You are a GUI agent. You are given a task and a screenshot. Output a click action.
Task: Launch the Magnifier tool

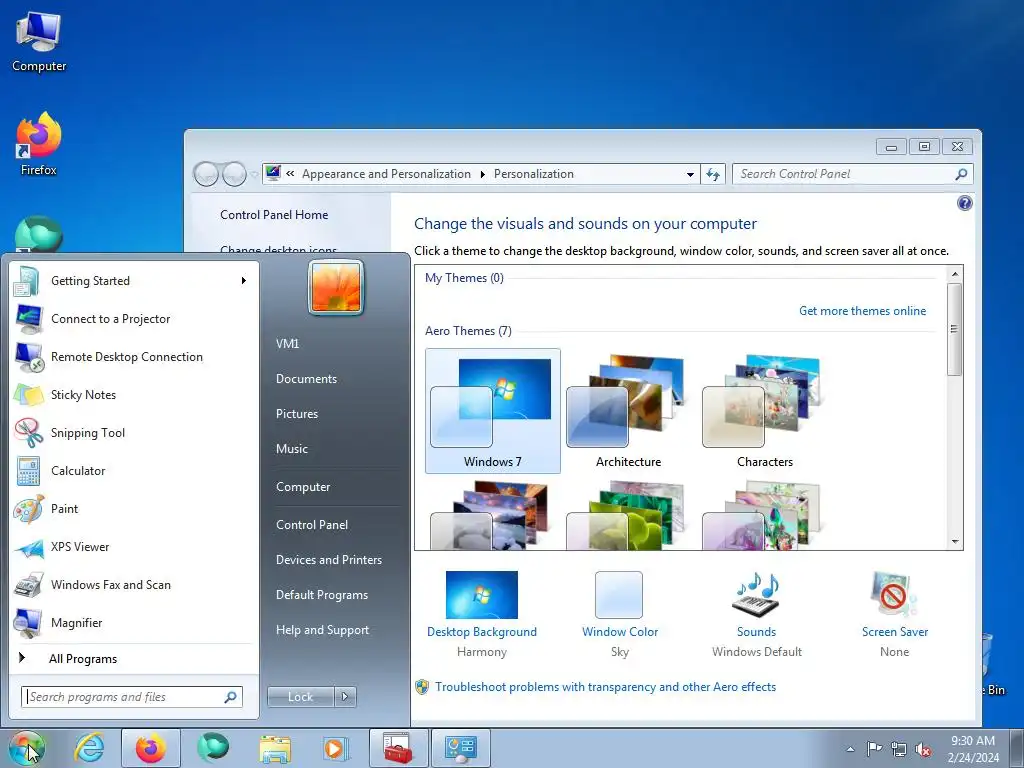(x=134, y=622)
